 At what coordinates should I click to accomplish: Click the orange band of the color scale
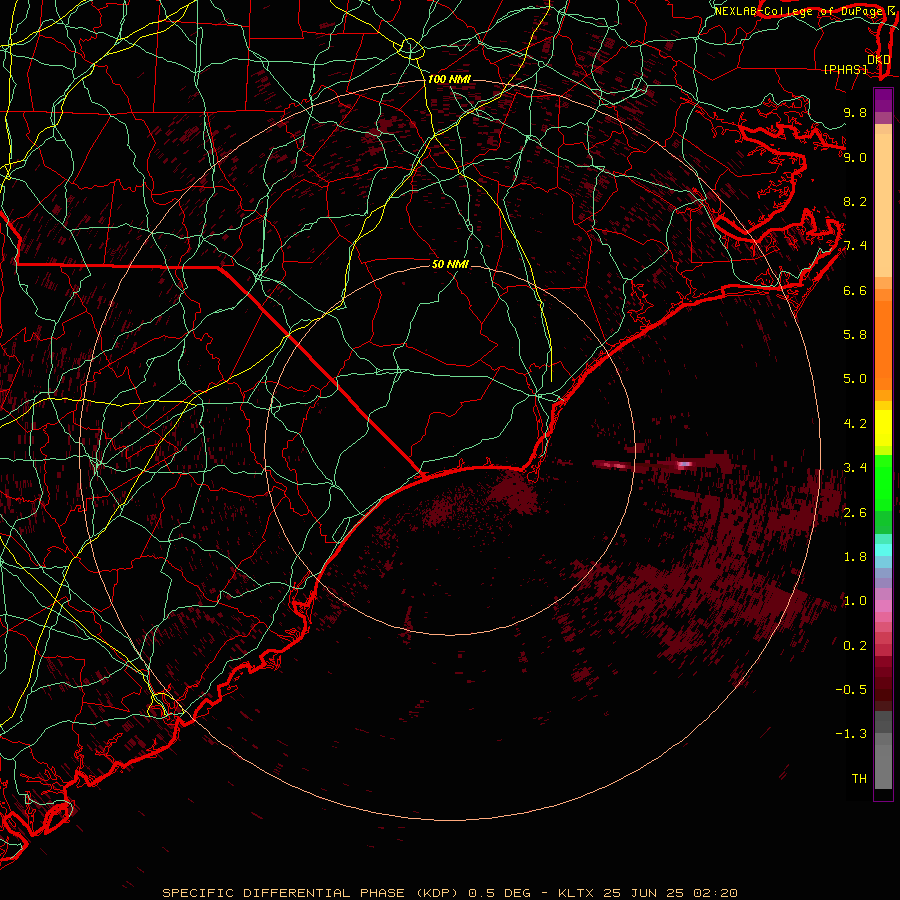pos(883,345)
